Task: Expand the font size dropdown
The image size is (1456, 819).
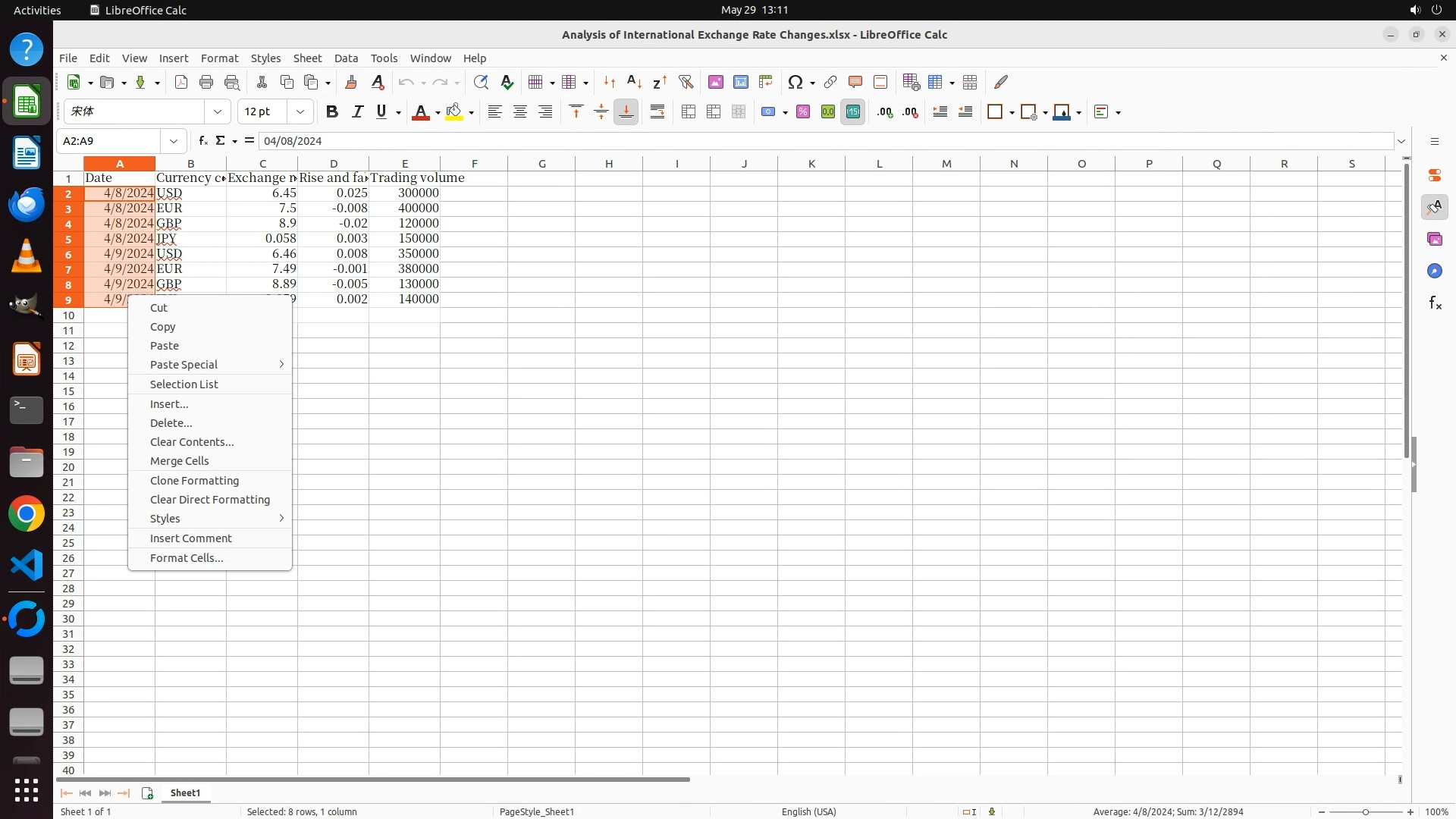Action: click(x=300, y=112)
